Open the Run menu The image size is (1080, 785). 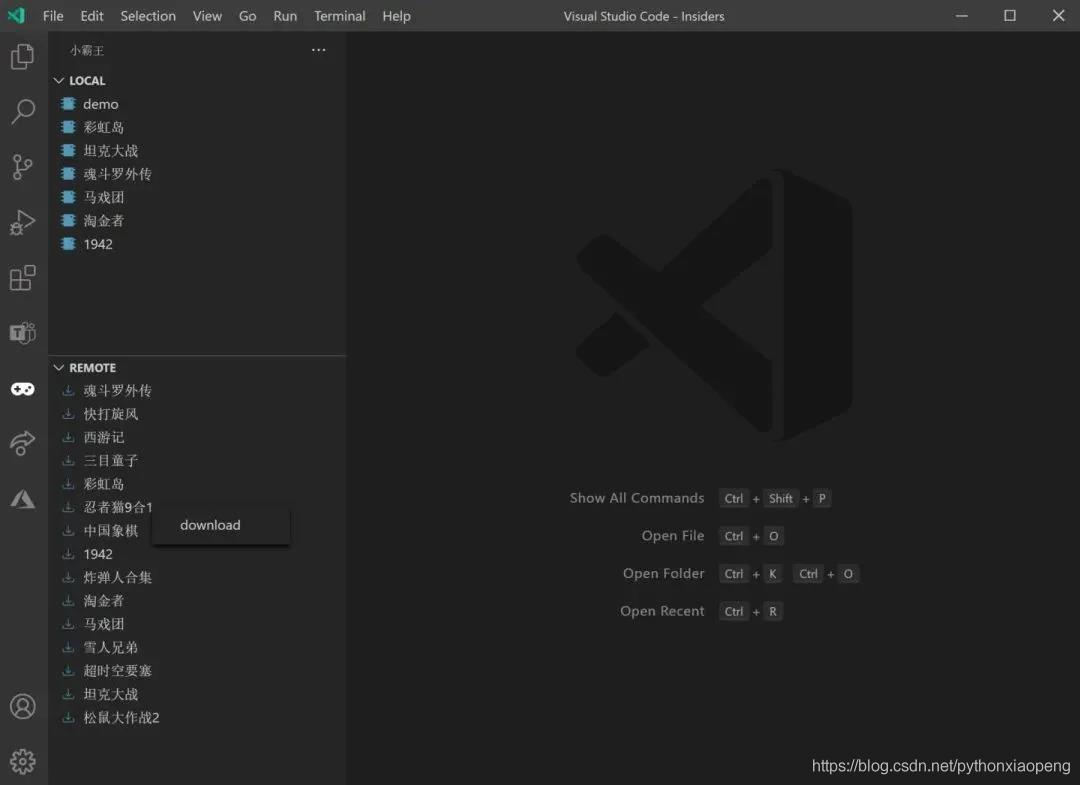[x=285, y=16]
